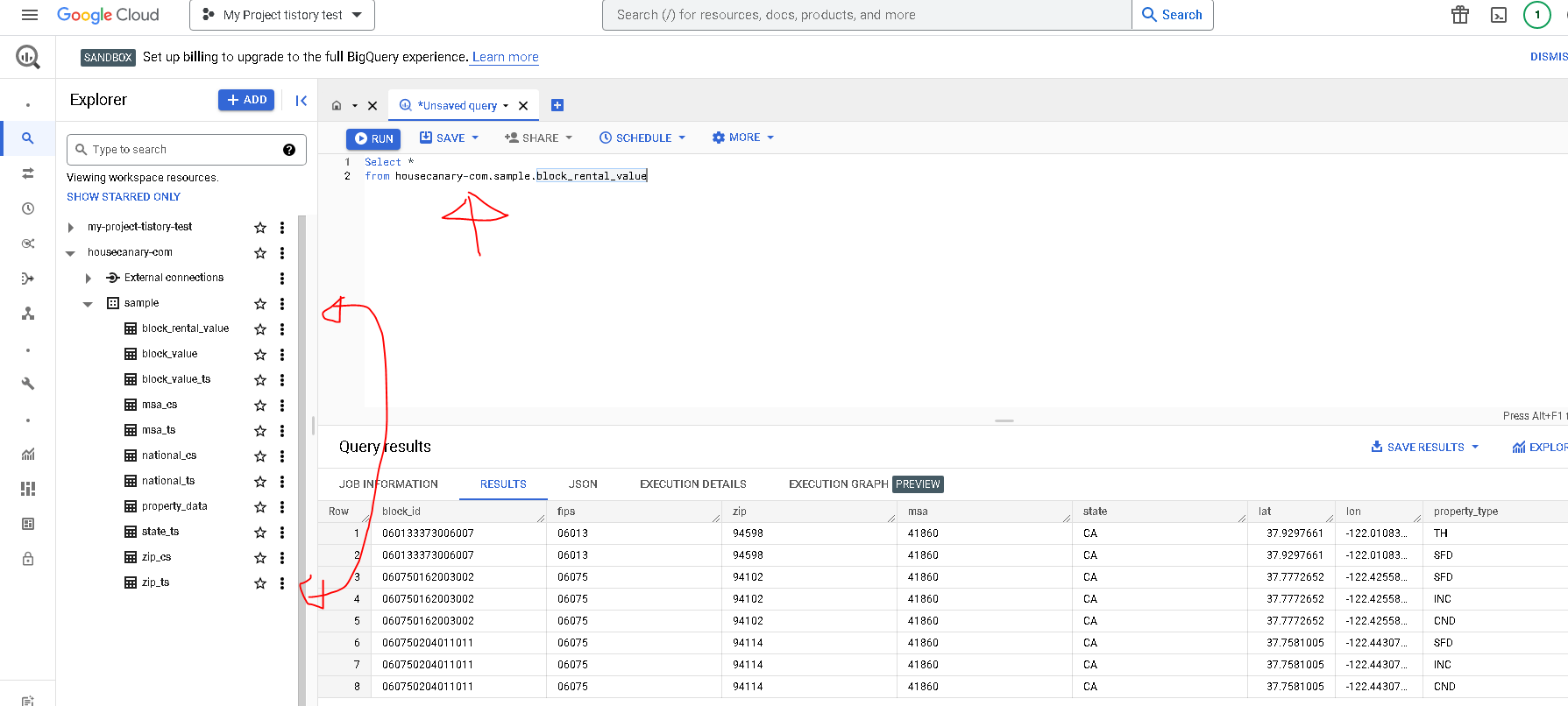Open actions menu for my-project-tistory-test
Viewport: 1568px width, 706px height.
click(x=282, y=228)
